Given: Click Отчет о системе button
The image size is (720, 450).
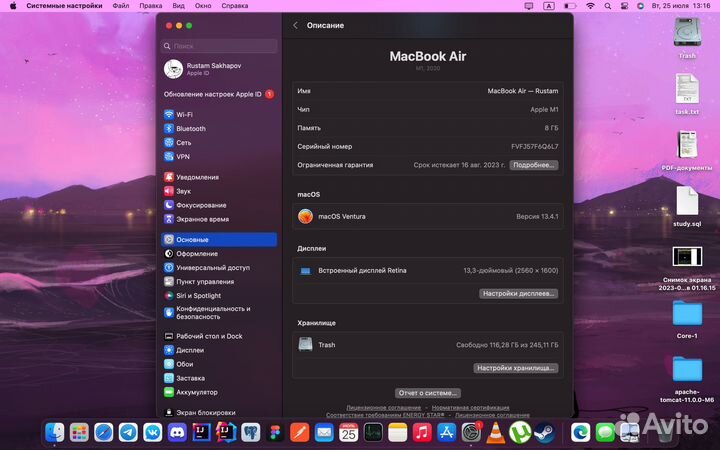Looking at the screenshot, I should [x=428, y=393].
